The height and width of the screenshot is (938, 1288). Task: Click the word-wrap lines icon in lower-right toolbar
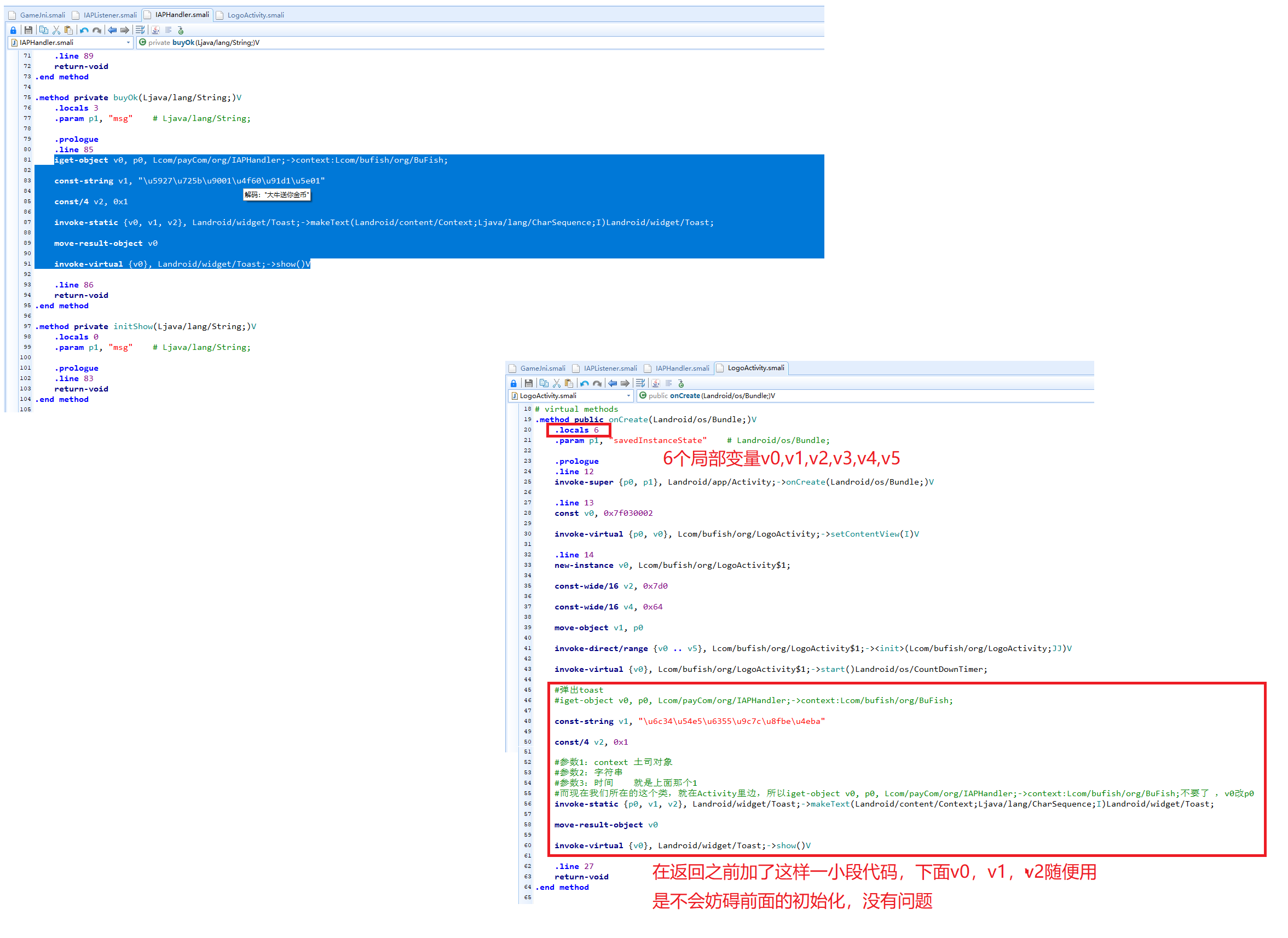640,383
